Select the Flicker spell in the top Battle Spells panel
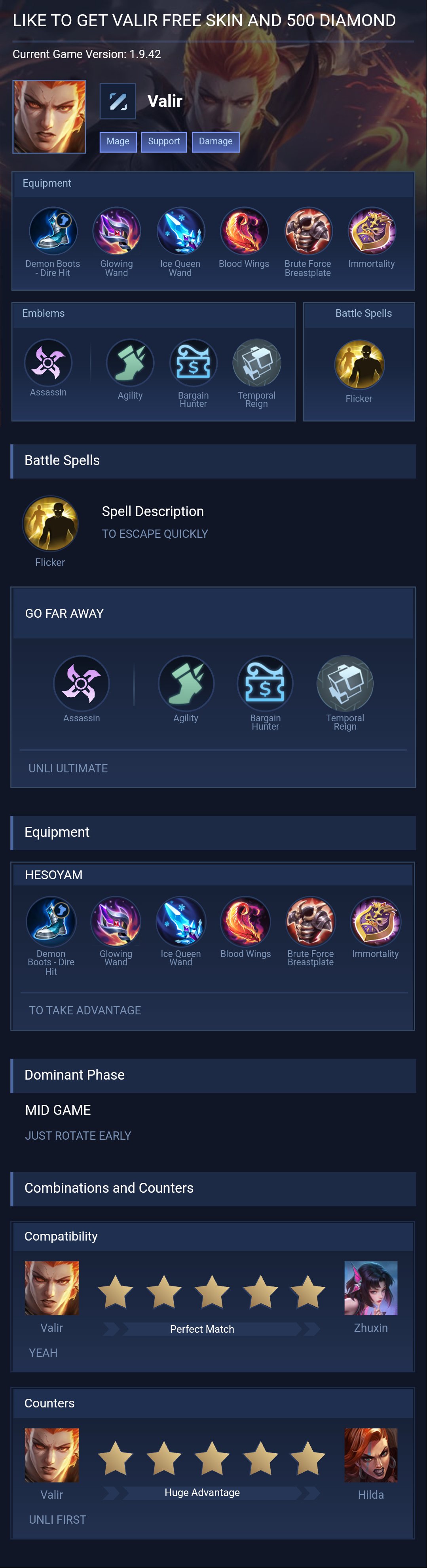Screen dimensions: 427x1568 tap(359, 365)
